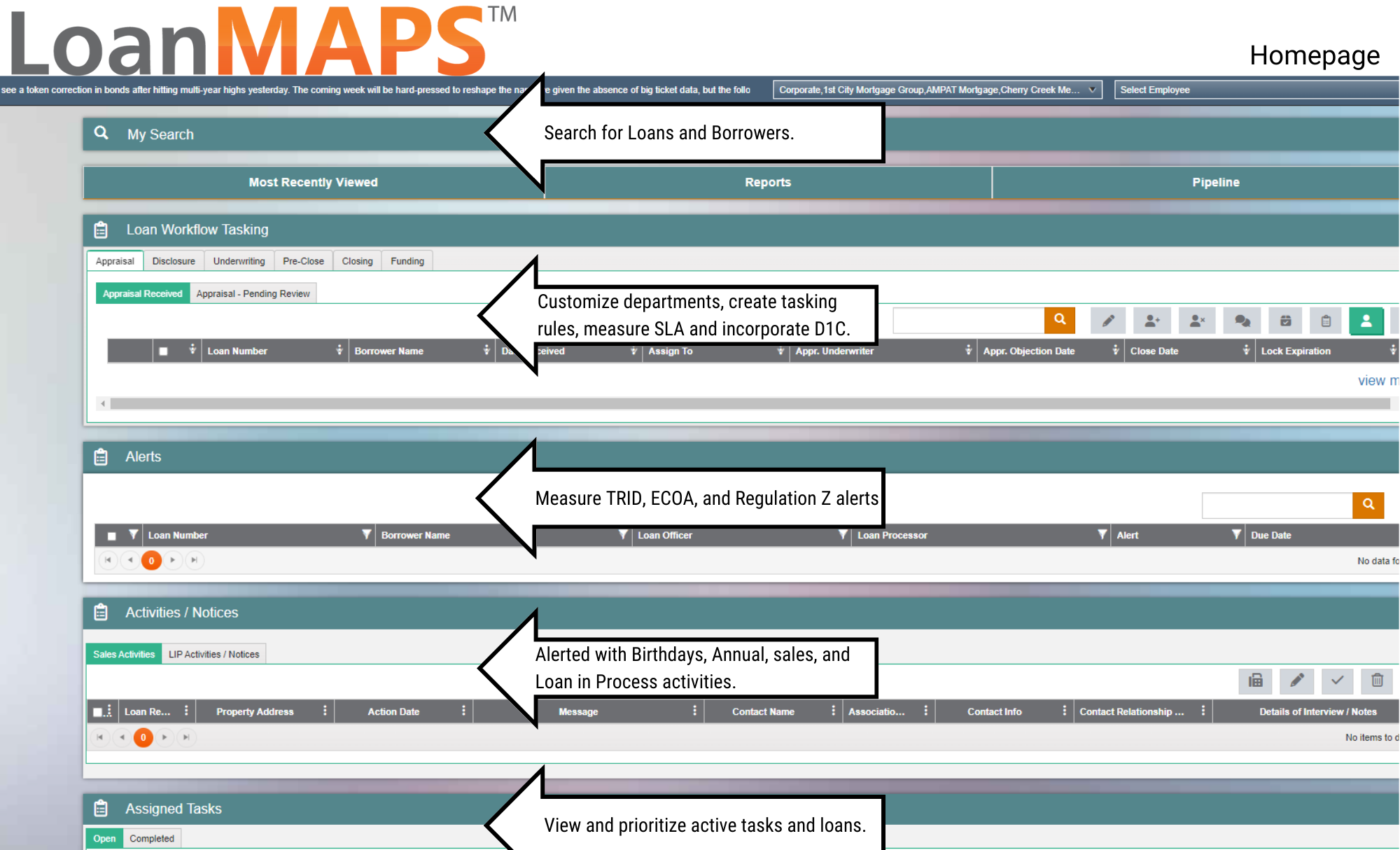Click the fax icon in Activities toolbar

pyautogui.click(x=1255, y=681)
